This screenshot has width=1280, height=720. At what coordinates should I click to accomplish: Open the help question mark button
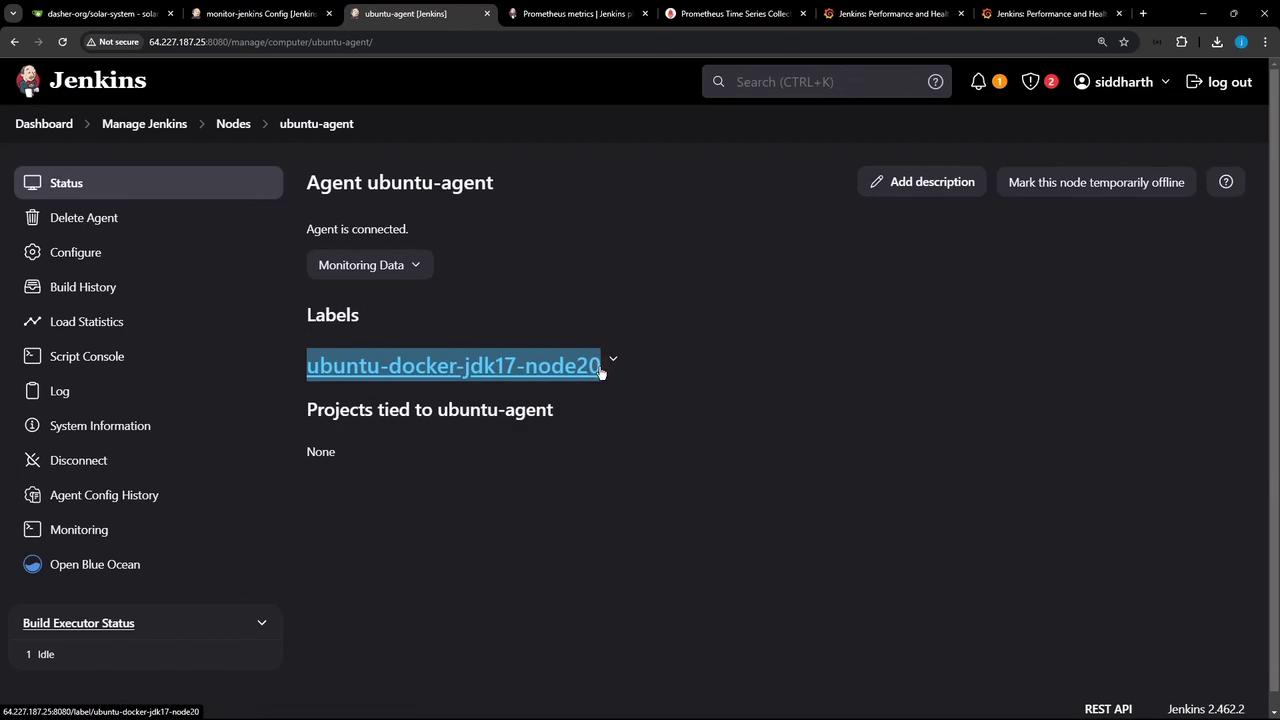[x=1226, y=182]
